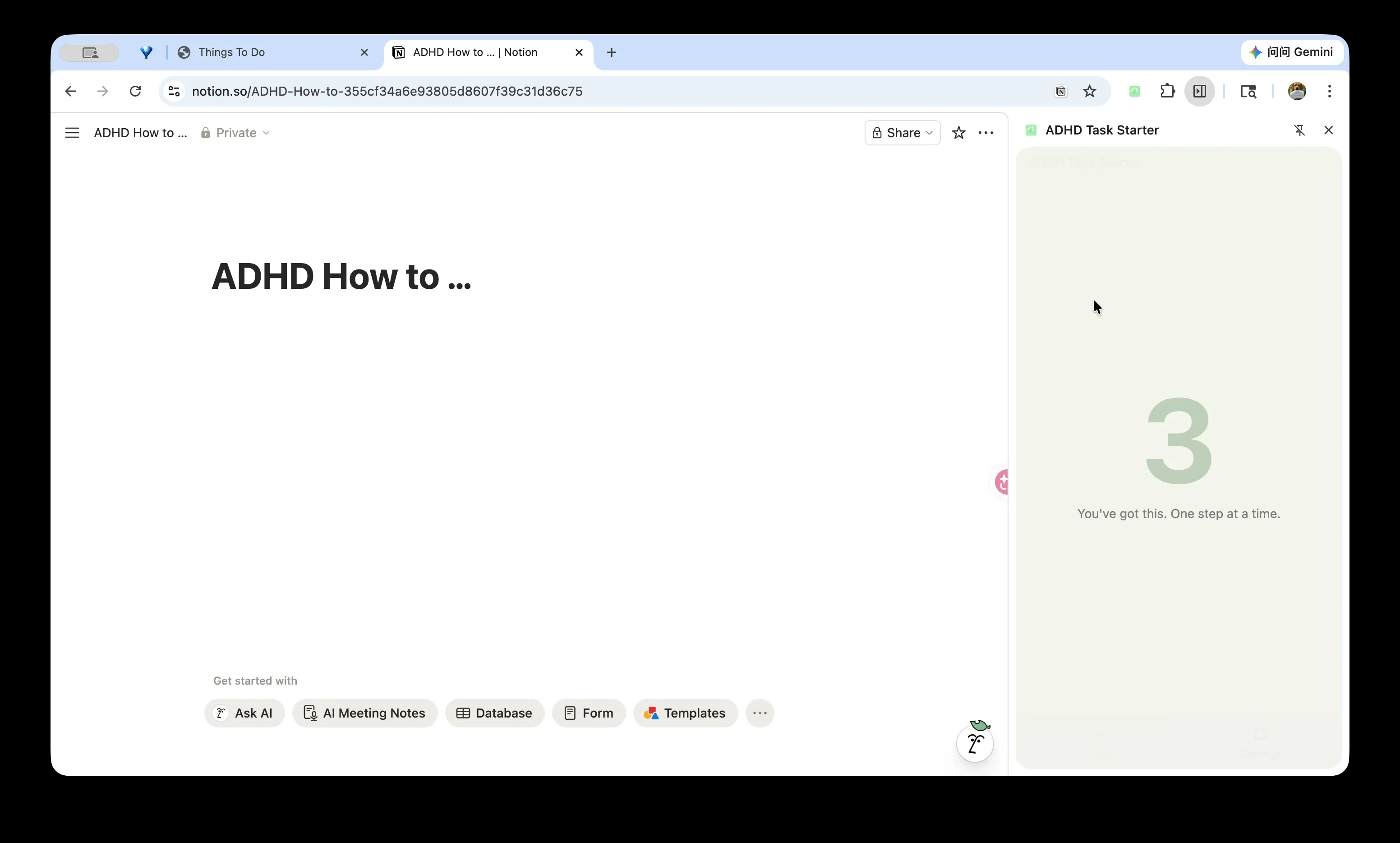Click the ADHD How to page heading

tap(341, 277)
